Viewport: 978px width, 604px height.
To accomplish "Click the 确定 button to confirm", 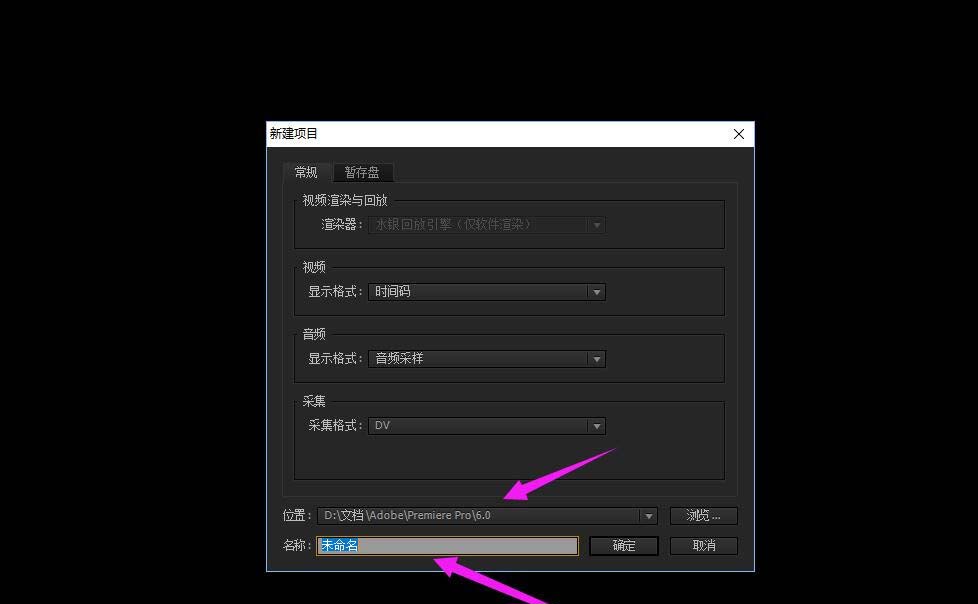I will coord(623,545).
